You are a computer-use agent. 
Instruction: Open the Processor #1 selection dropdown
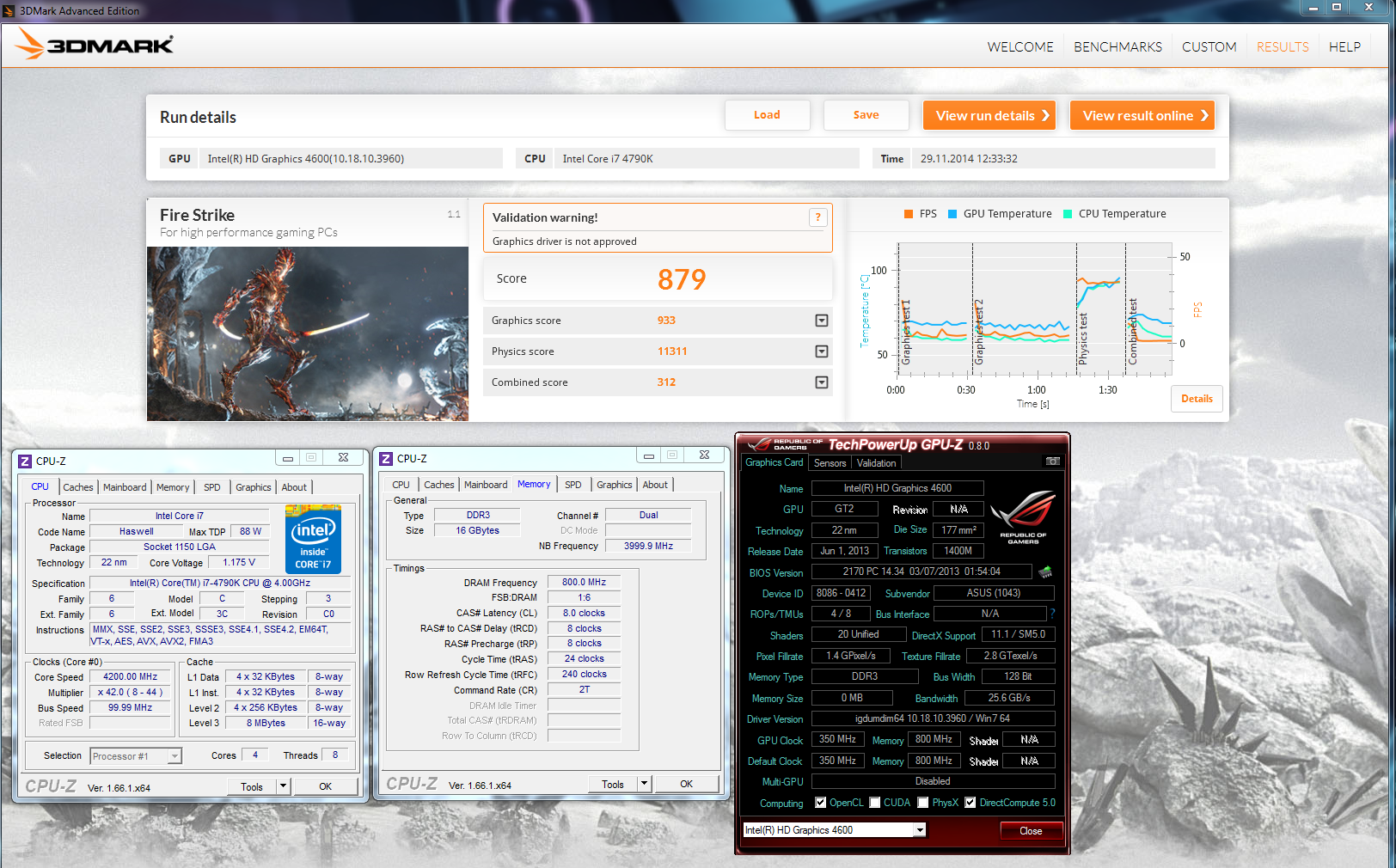pos(174,756)
